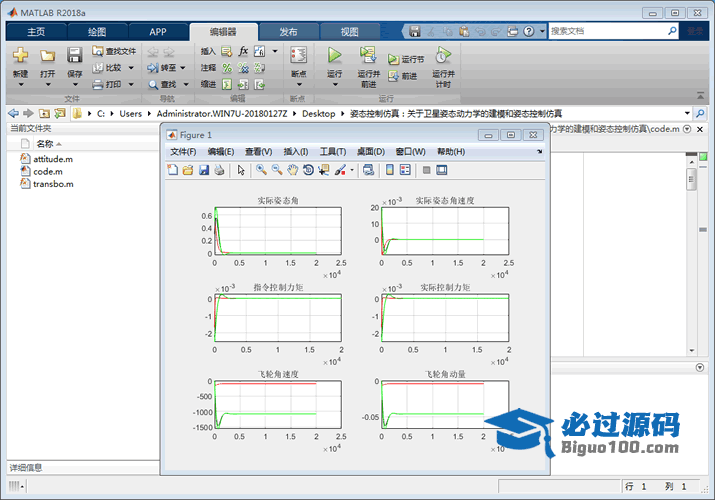Click the insert function fx icon
715x500 pixels.
coord(244,51)
